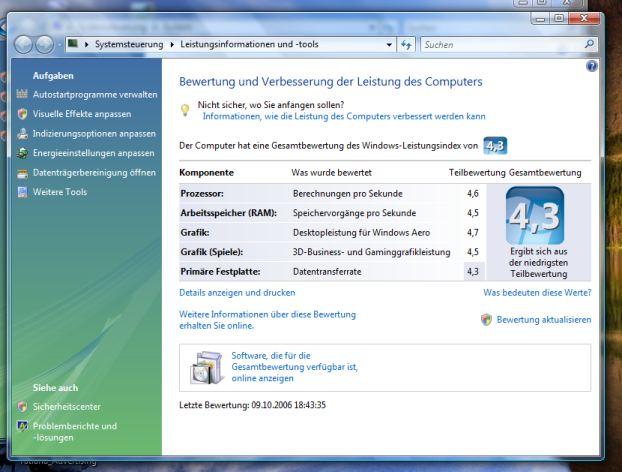This screenshot has height=472, width=622.
Task: Click the 4,7 Grafik subscore
Action: click(472, 232)
